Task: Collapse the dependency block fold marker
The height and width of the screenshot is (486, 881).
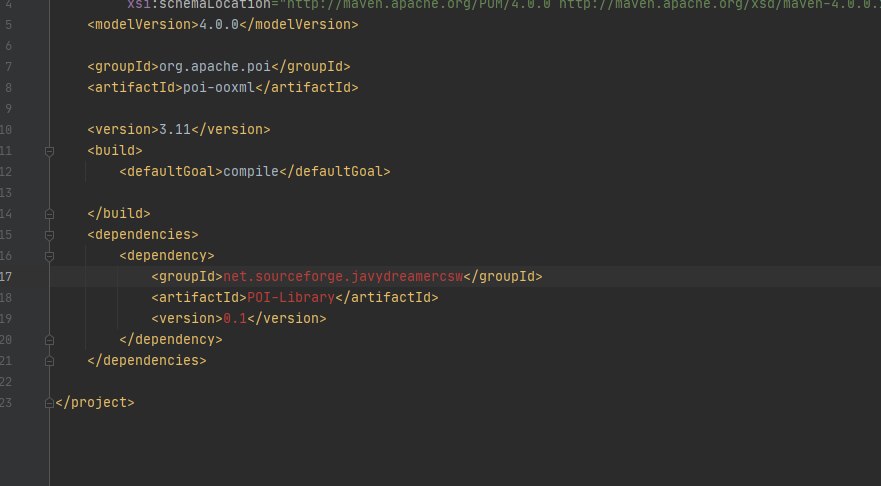Action: coord(49,256)
